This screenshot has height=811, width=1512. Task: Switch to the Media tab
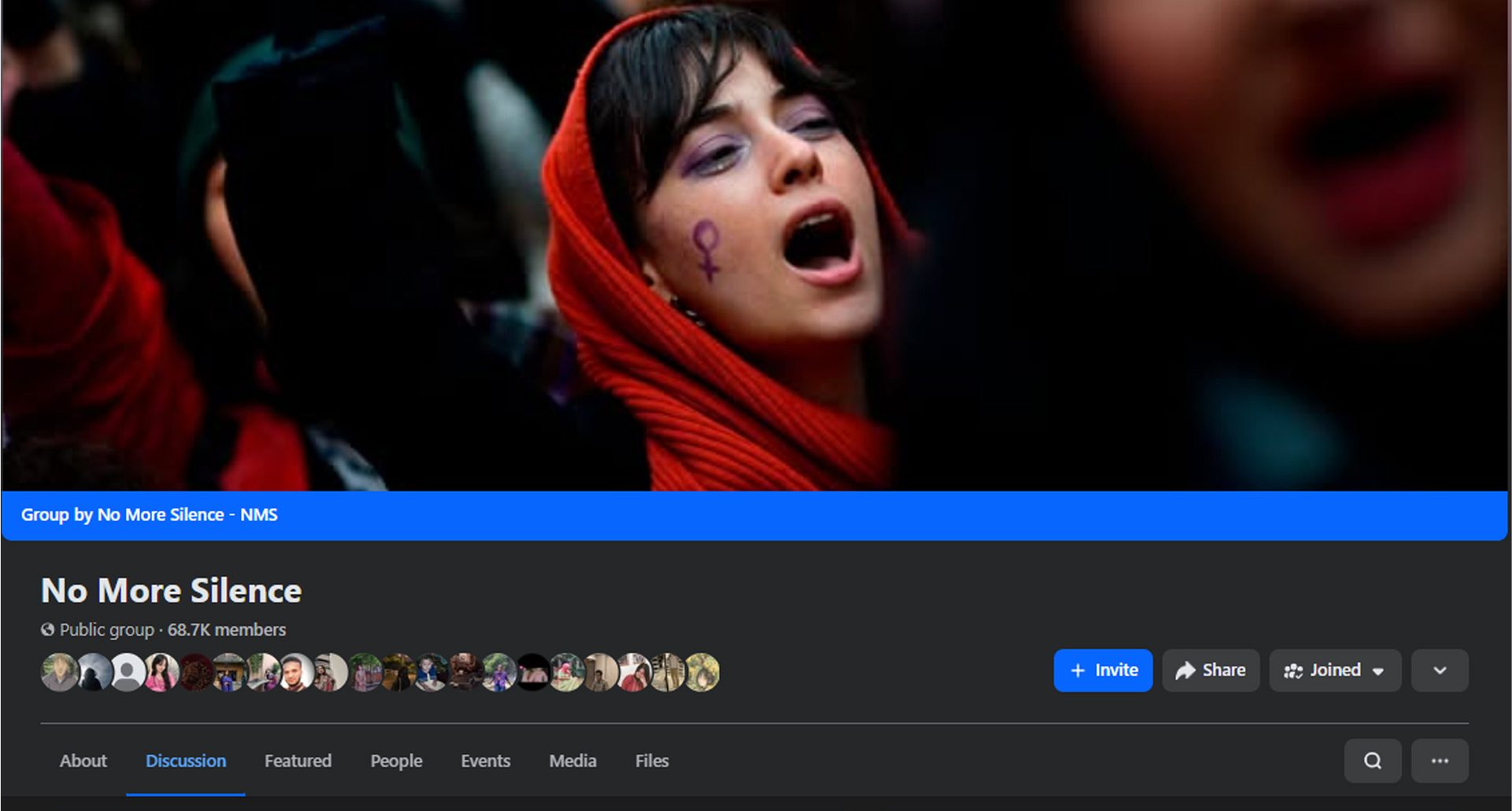tap(573, 761)
